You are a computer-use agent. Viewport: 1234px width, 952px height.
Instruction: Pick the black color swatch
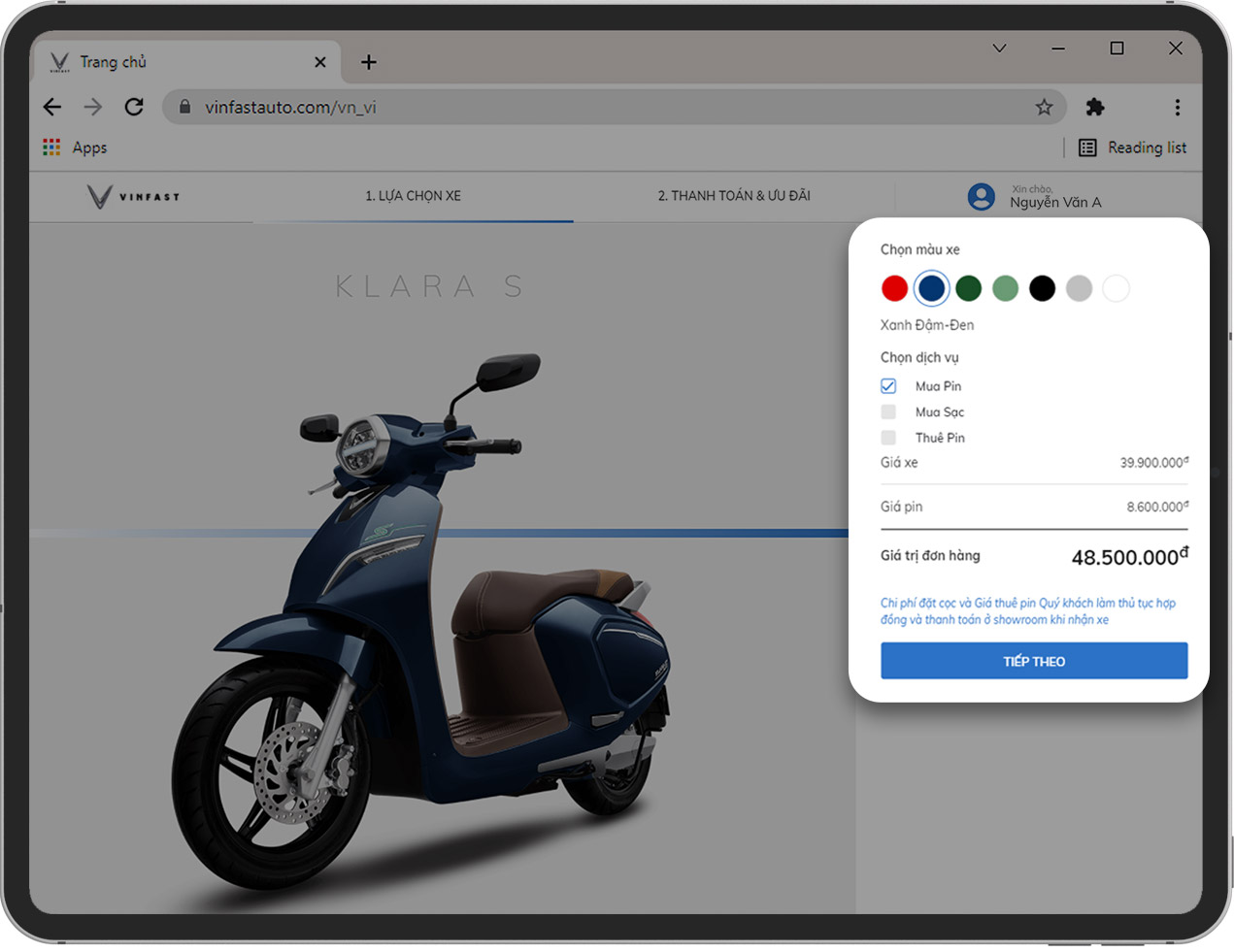1042,288
